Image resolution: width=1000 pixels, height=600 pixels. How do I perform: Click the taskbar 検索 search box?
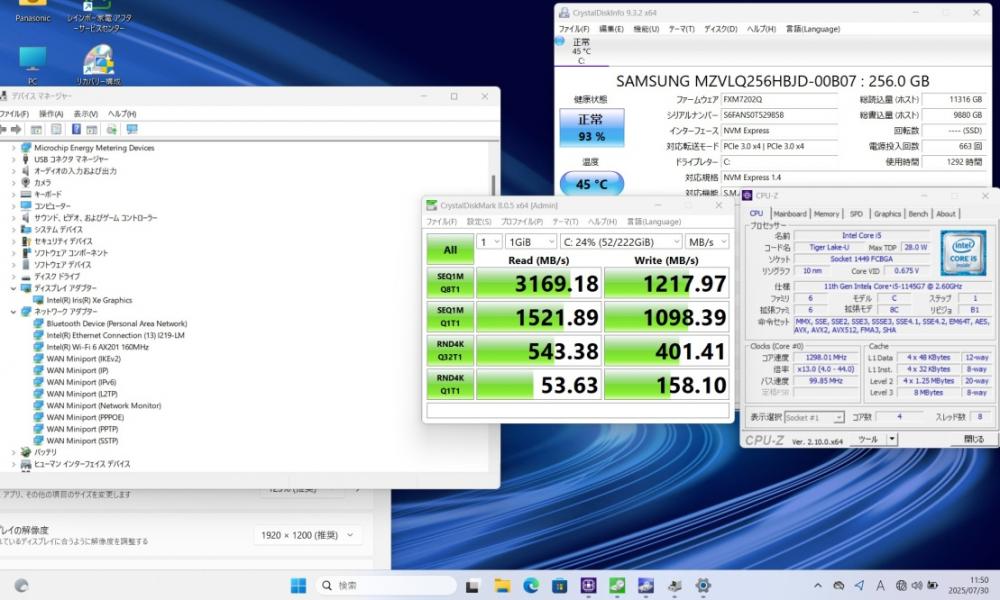coord(386,585)
